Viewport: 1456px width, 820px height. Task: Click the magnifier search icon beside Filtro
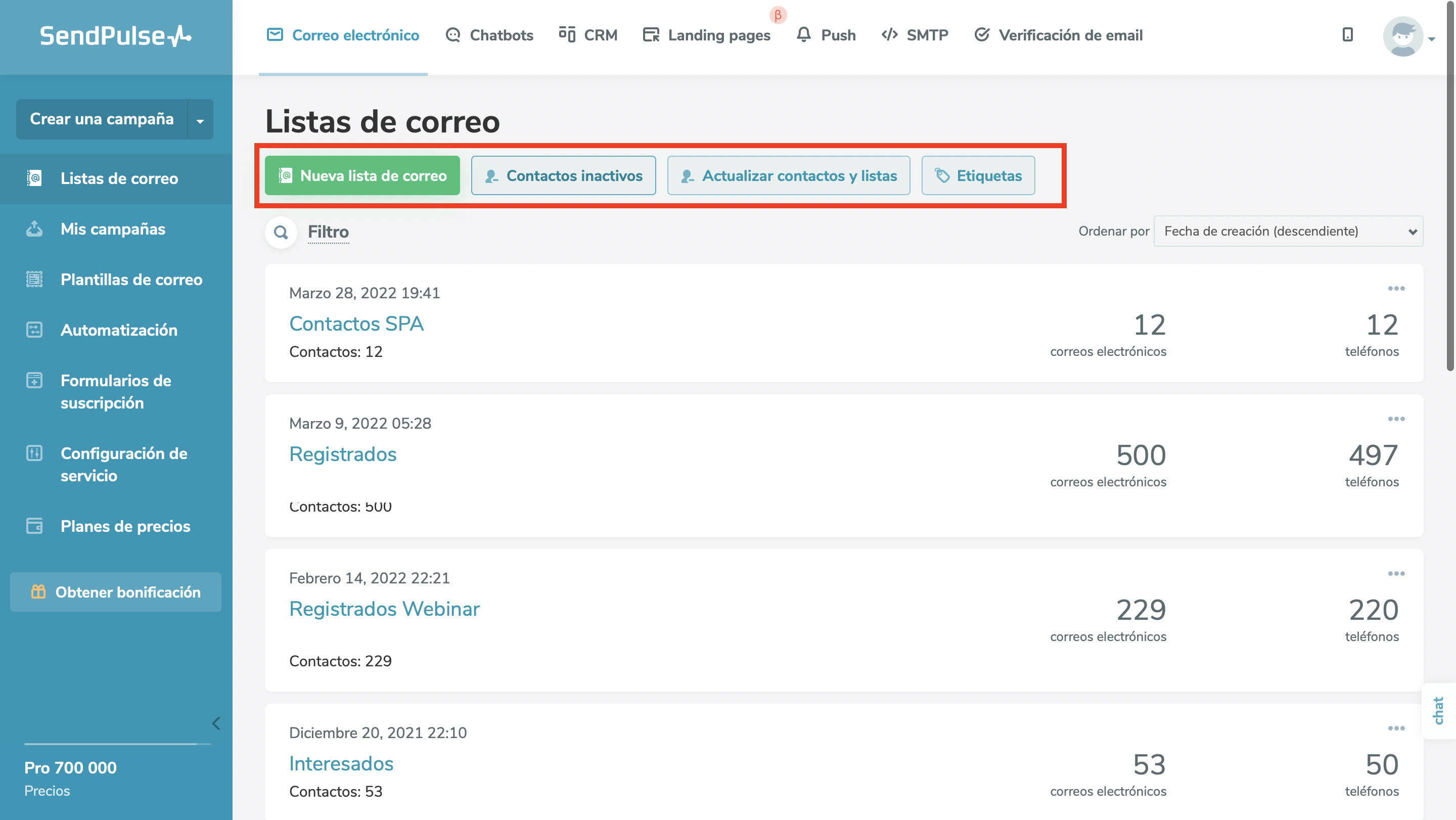(x=281, y=232)
